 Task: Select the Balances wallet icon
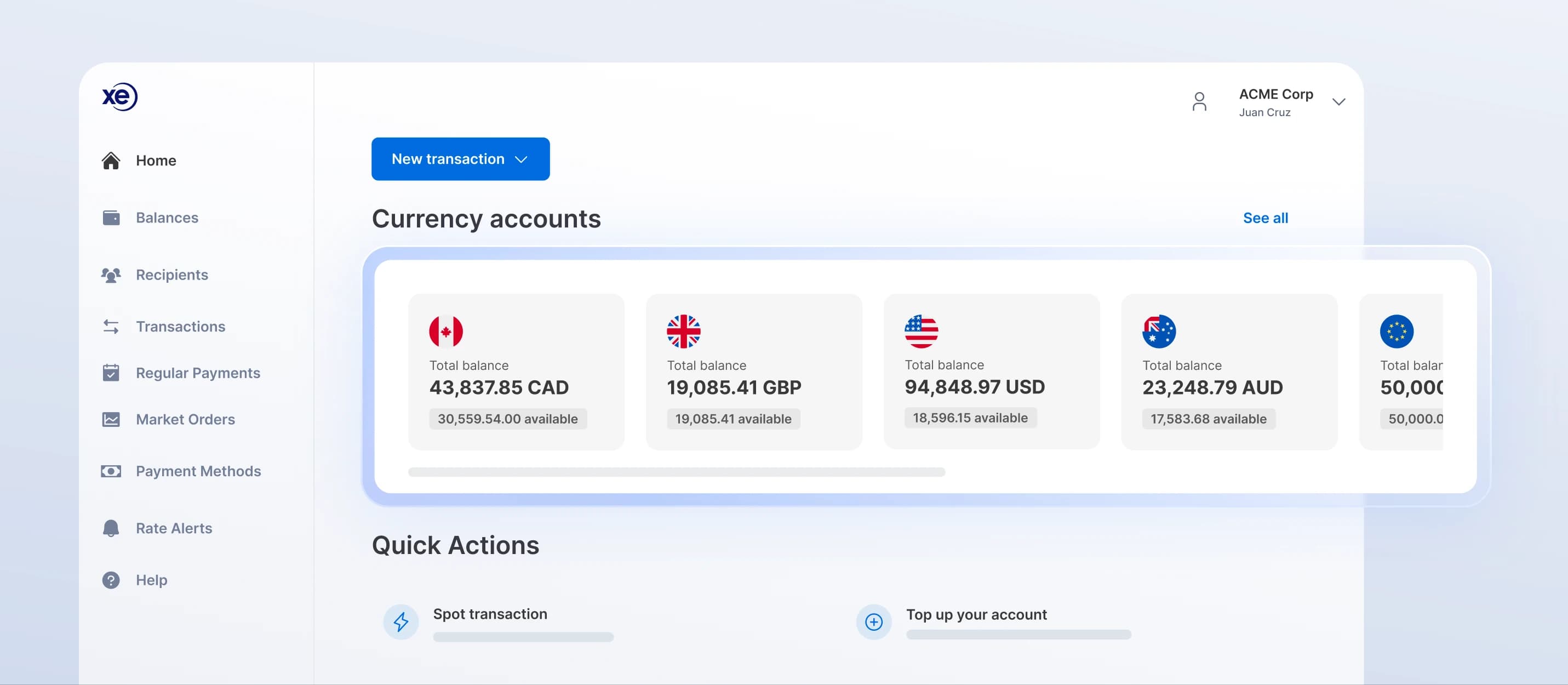pyautogui.click(x=111, y=218)
